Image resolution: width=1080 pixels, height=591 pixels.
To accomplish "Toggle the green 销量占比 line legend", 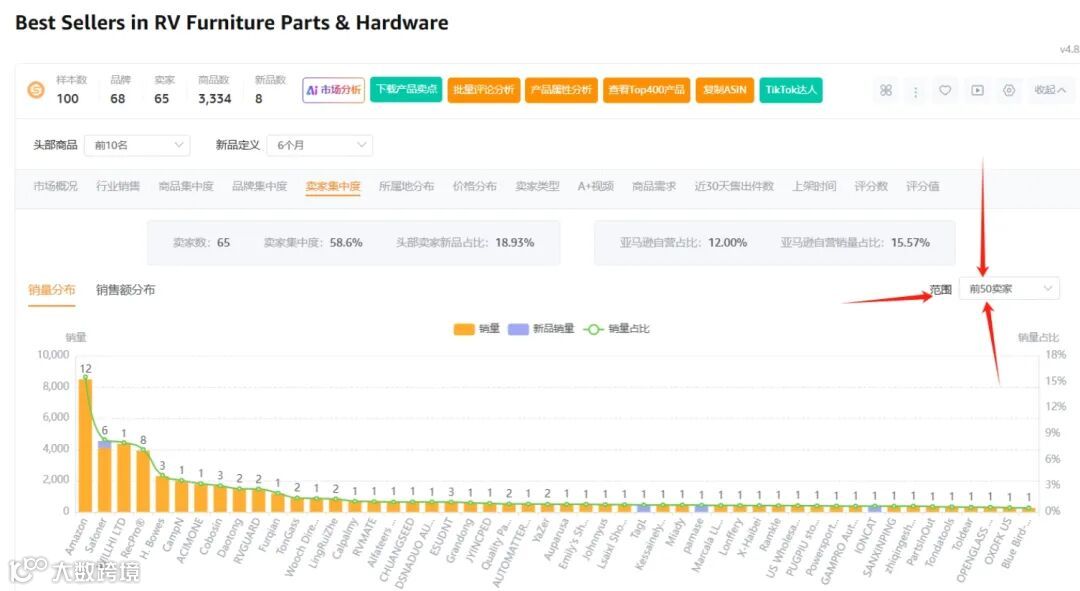I will click(616, 329).
